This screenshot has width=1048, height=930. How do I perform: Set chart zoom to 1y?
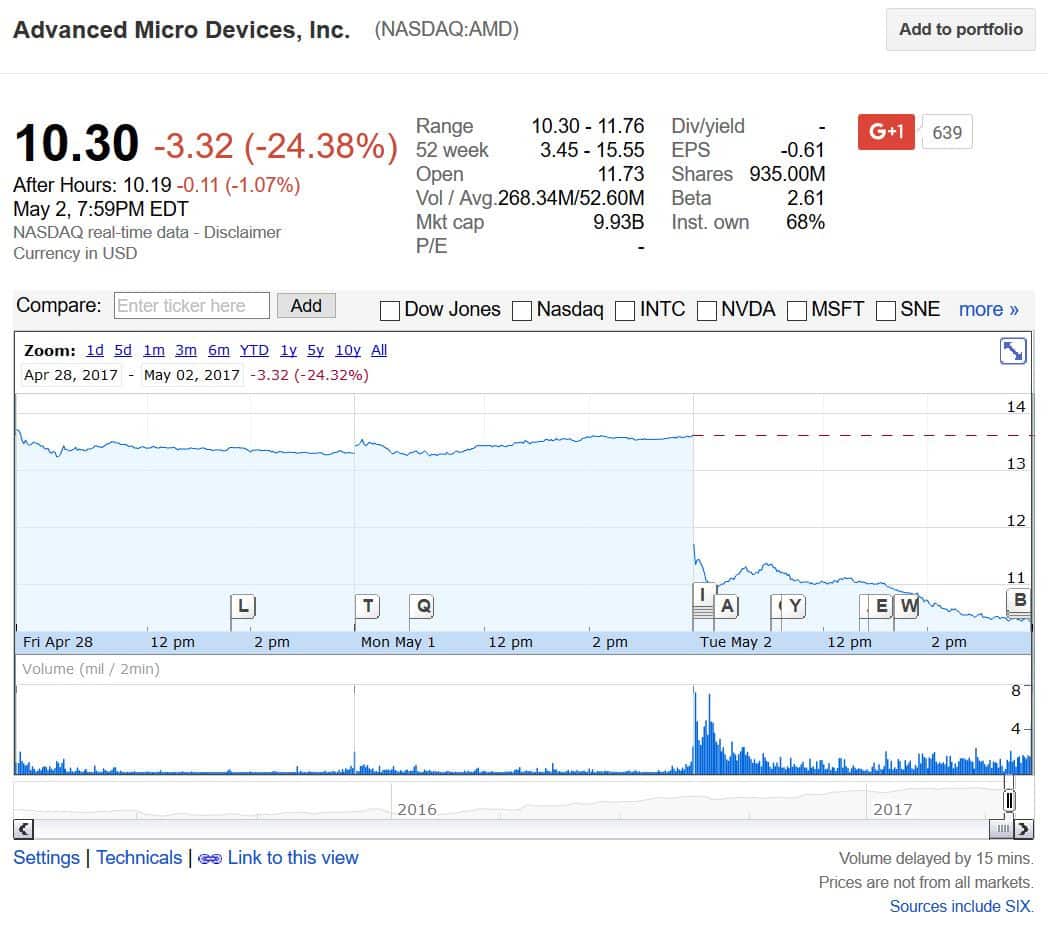288,350
